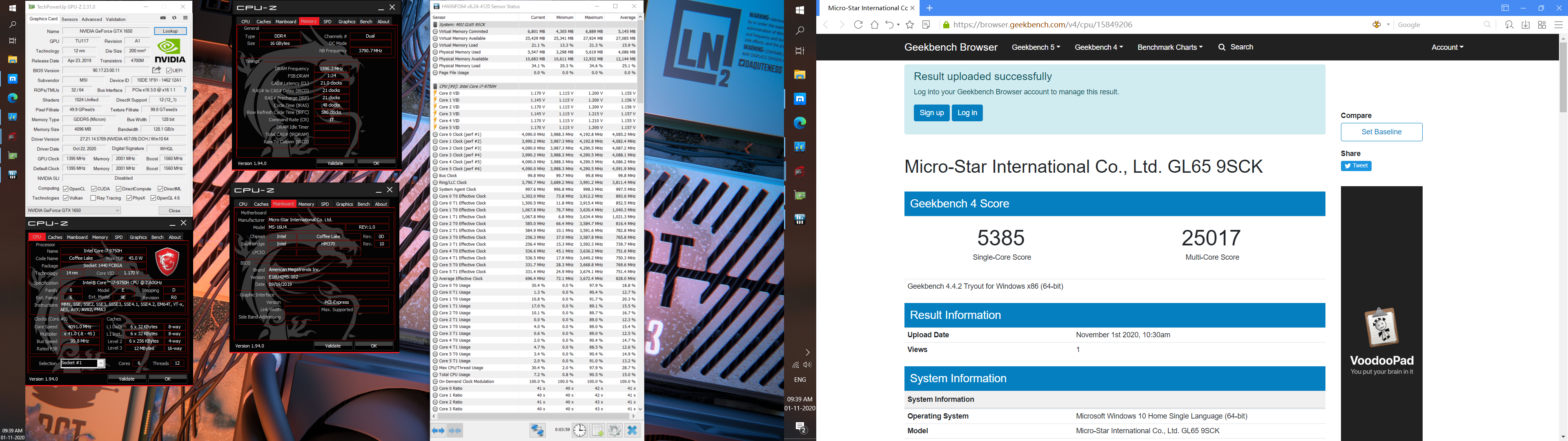Screen dimensions: 1568x441
Task: Open Bench tab in CPU-Z Mainboard window
Action: [363, 204]
